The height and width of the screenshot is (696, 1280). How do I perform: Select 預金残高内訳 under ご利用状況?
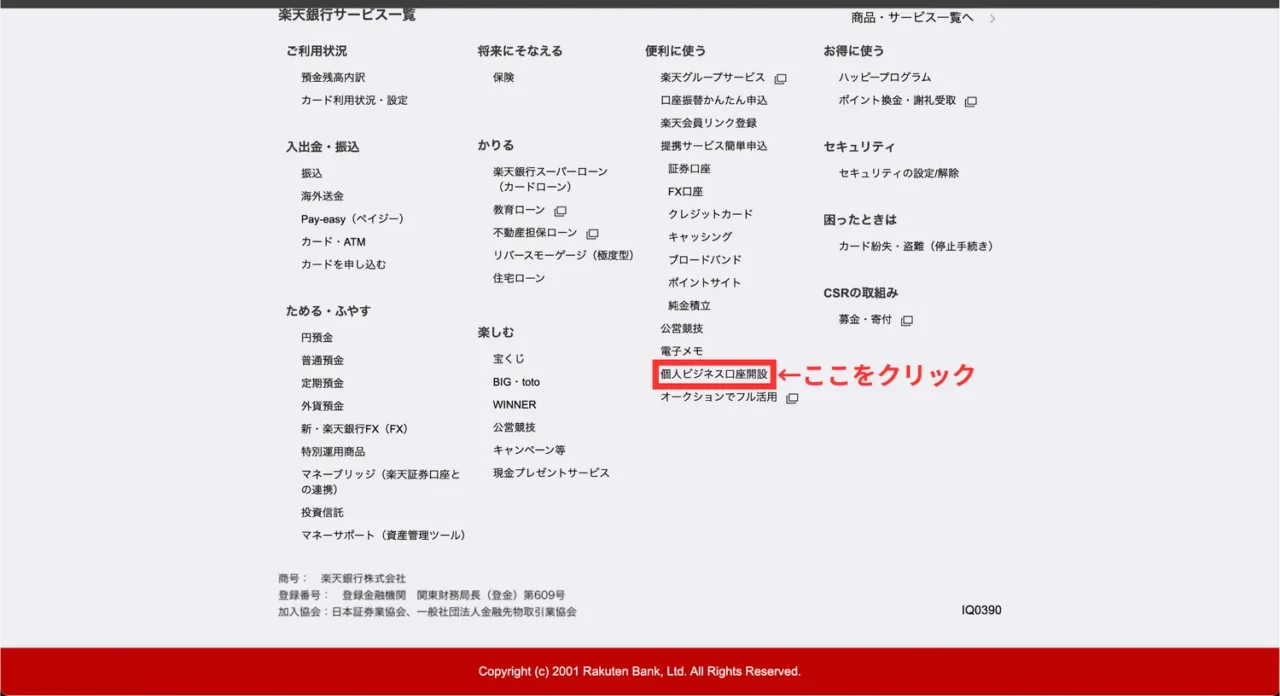(333, 78)
